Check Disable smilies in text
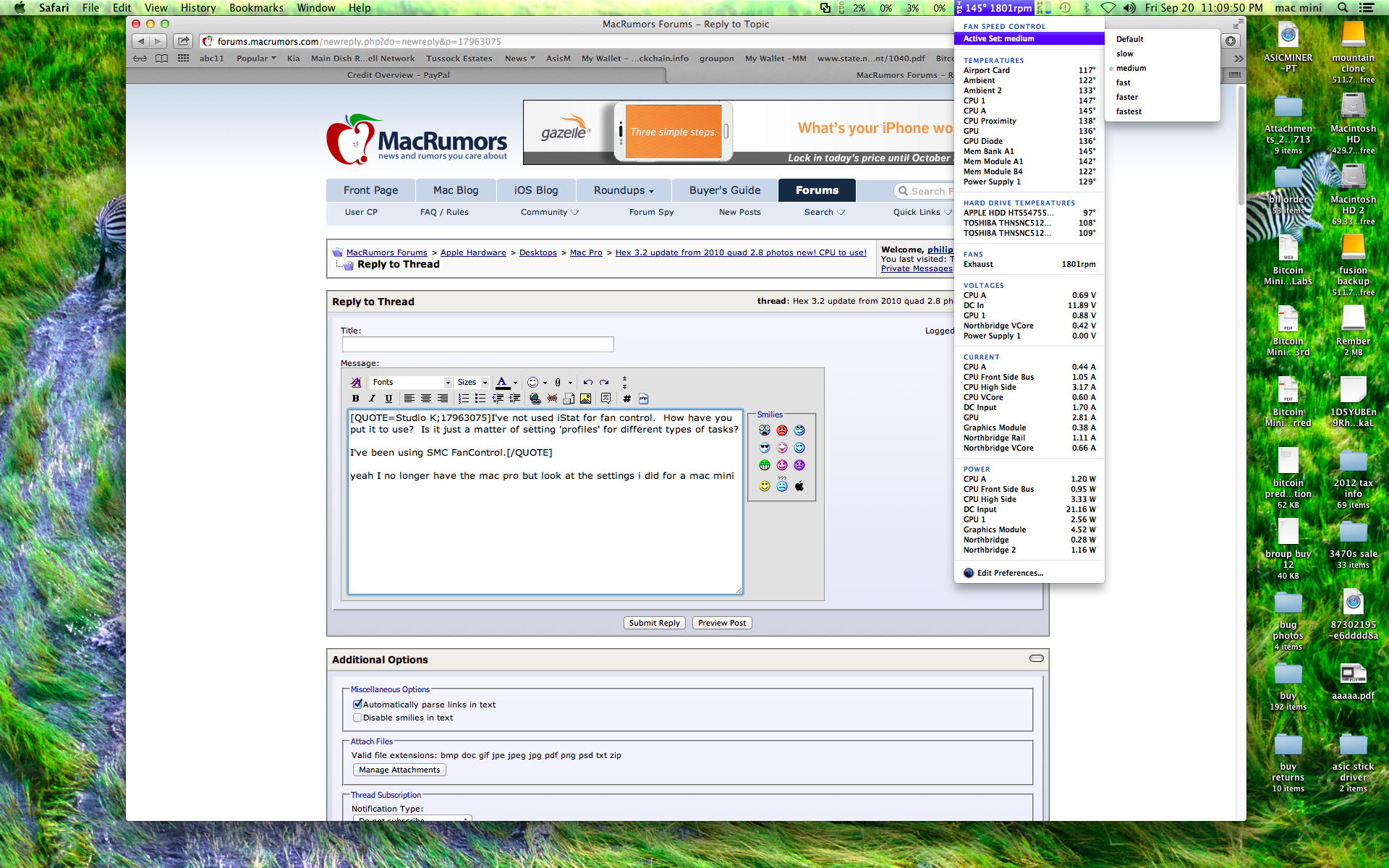This screenshot has height=868, width=1389. [357, 718]
